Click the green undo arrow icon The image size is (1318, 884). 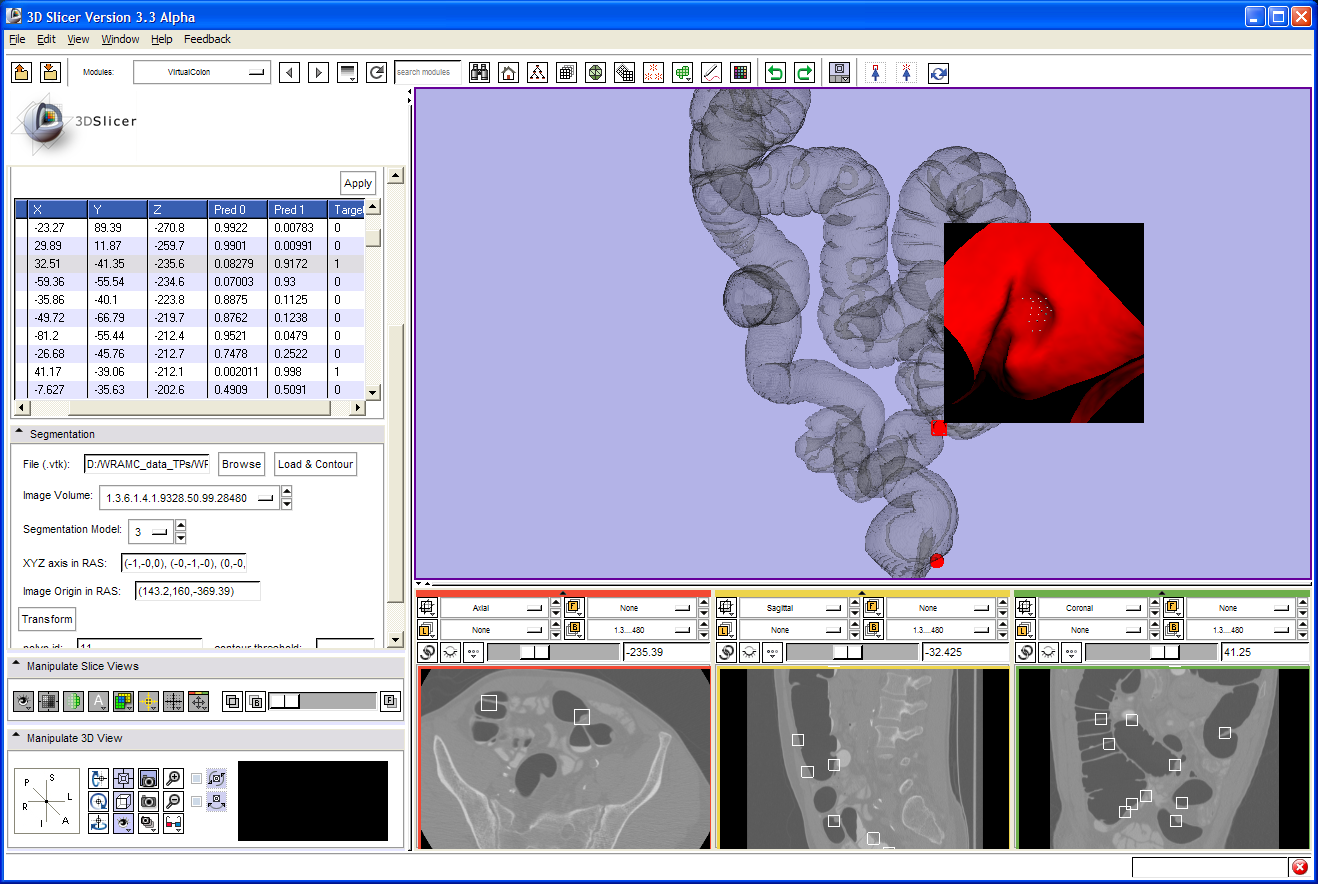tap(775, 73)
